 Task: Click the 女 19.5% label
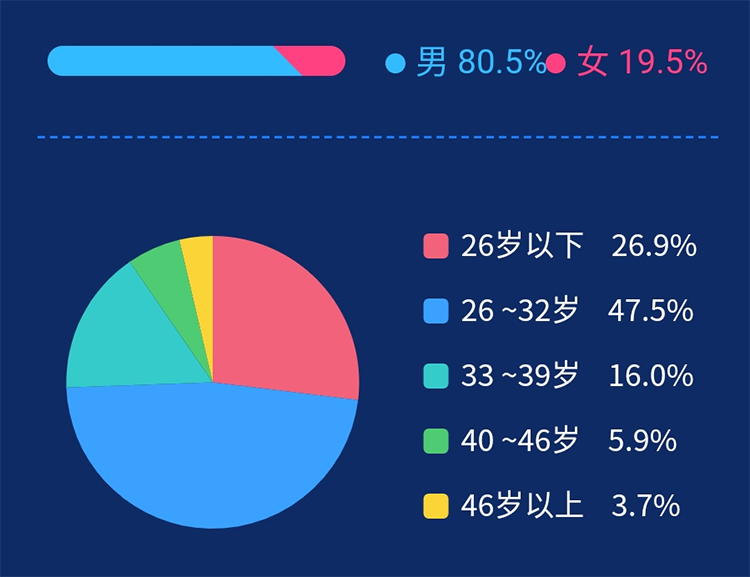(x=642, y=64)
